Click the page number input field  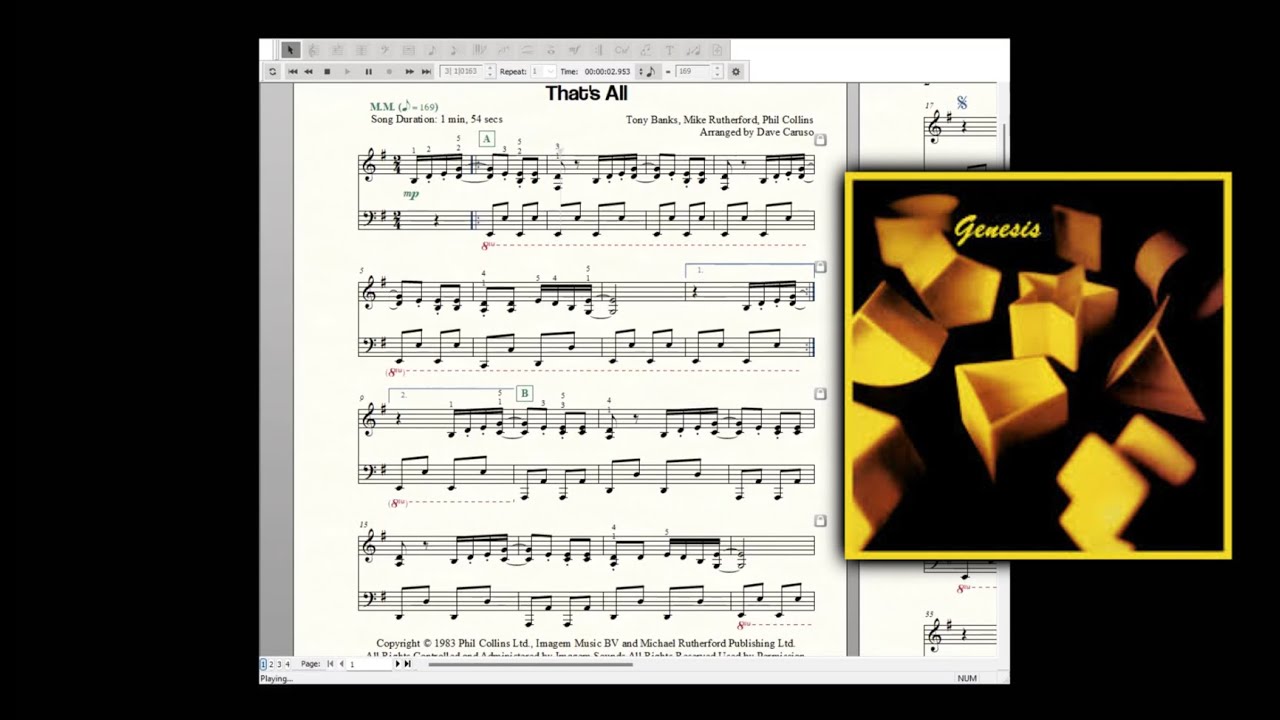coord(369,664)
